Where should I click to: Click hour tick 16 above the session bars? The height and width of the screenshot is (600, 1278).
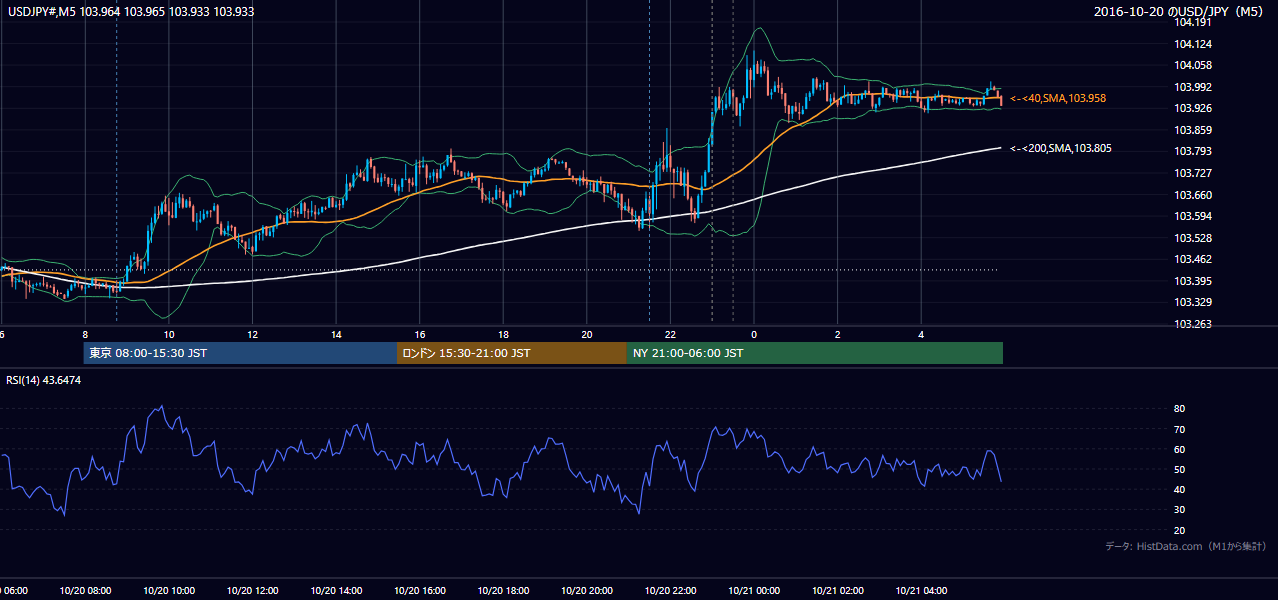[420, 335]
